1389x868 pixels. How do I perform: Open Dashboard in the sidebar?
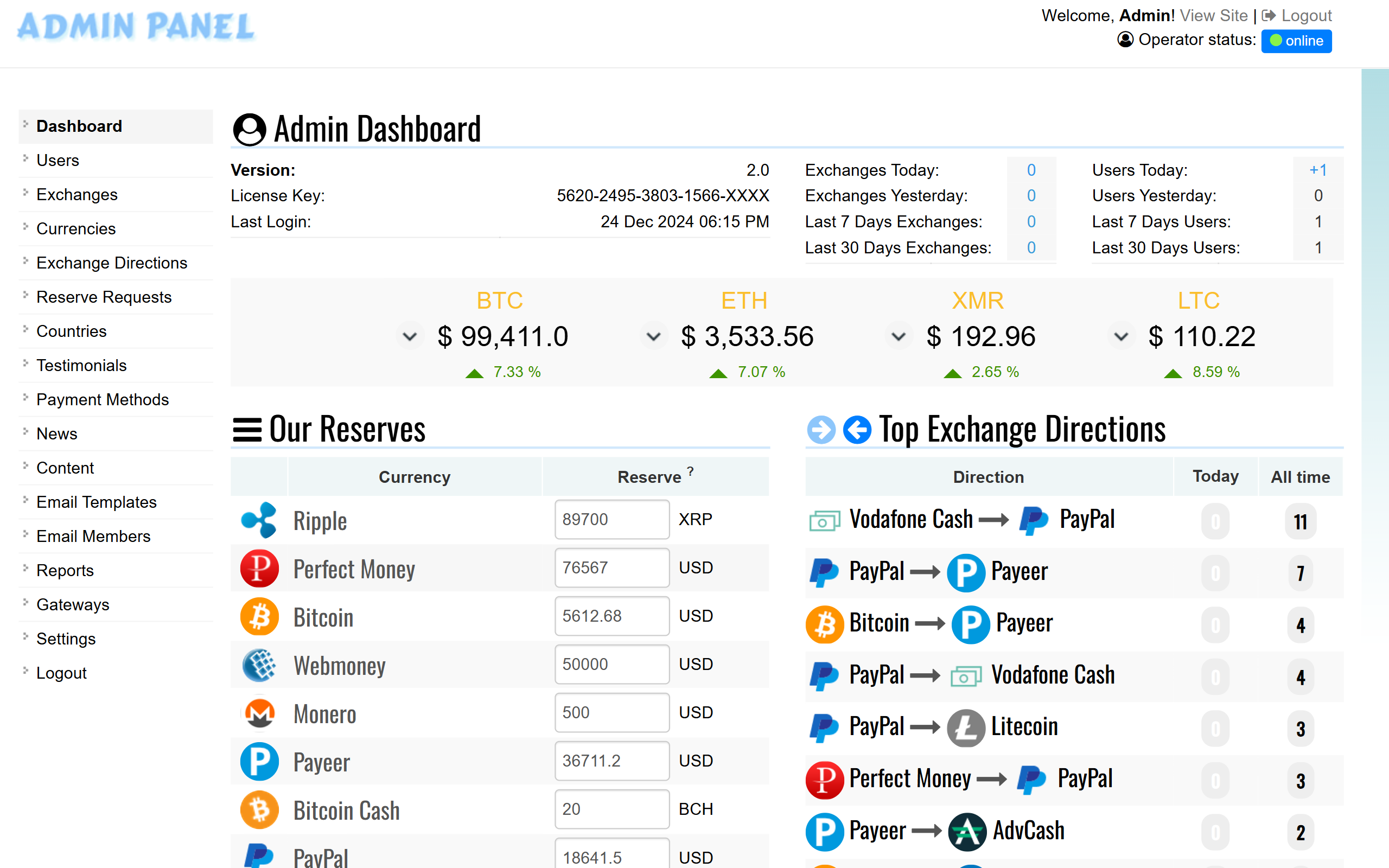[x=116, y=126]
